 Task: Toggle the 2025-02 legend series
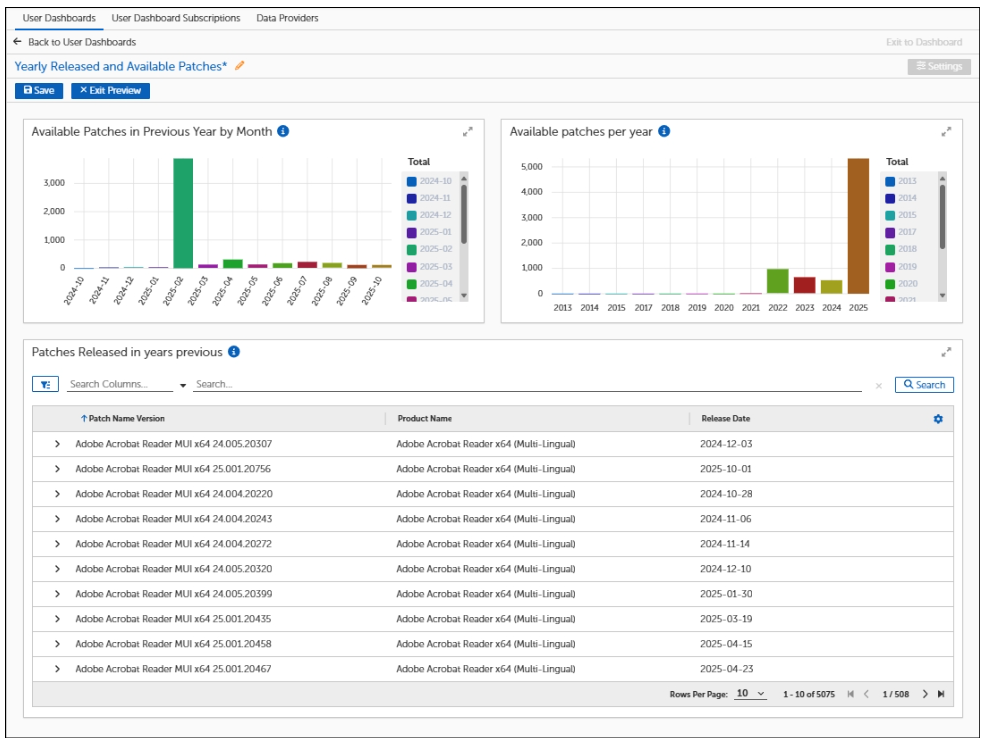coord(429,249)
